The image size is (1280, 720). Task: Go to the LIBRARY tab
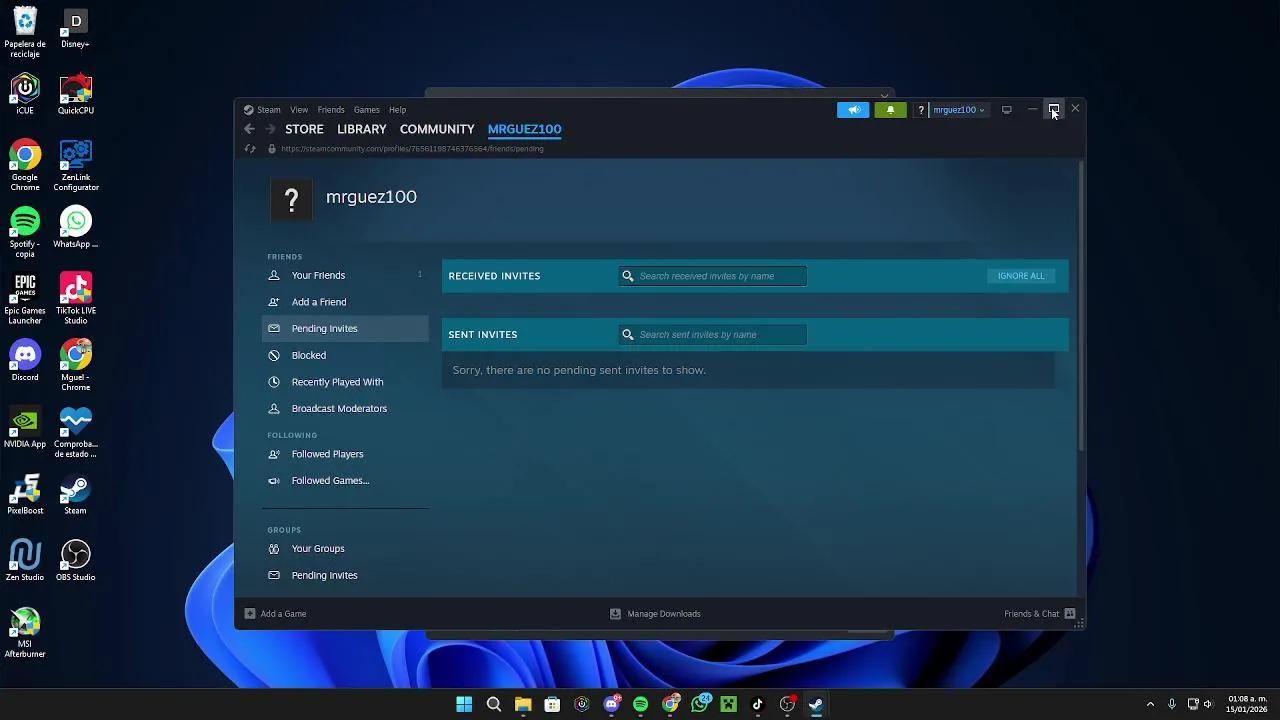pyautogui.click(x=361, y=129)
